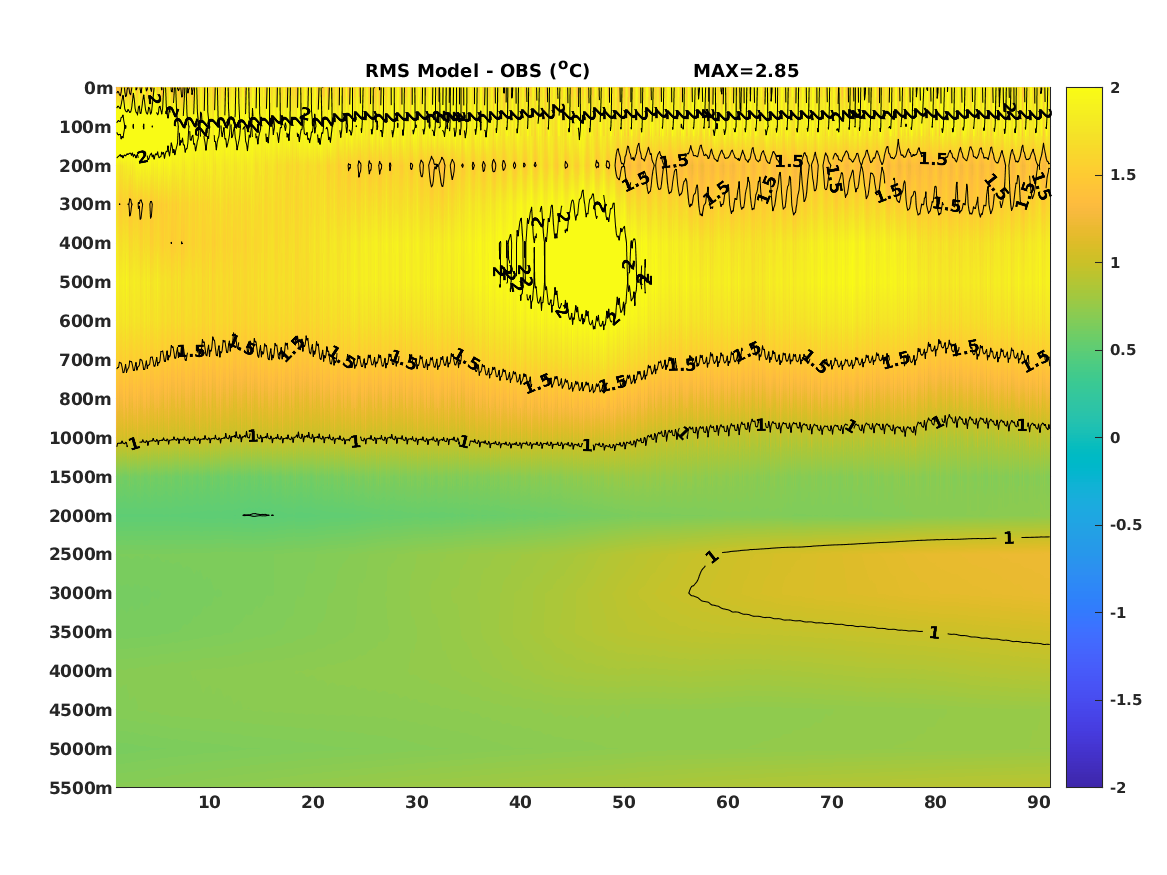Click the colorbar tick label "-1"

[1118, 612]
